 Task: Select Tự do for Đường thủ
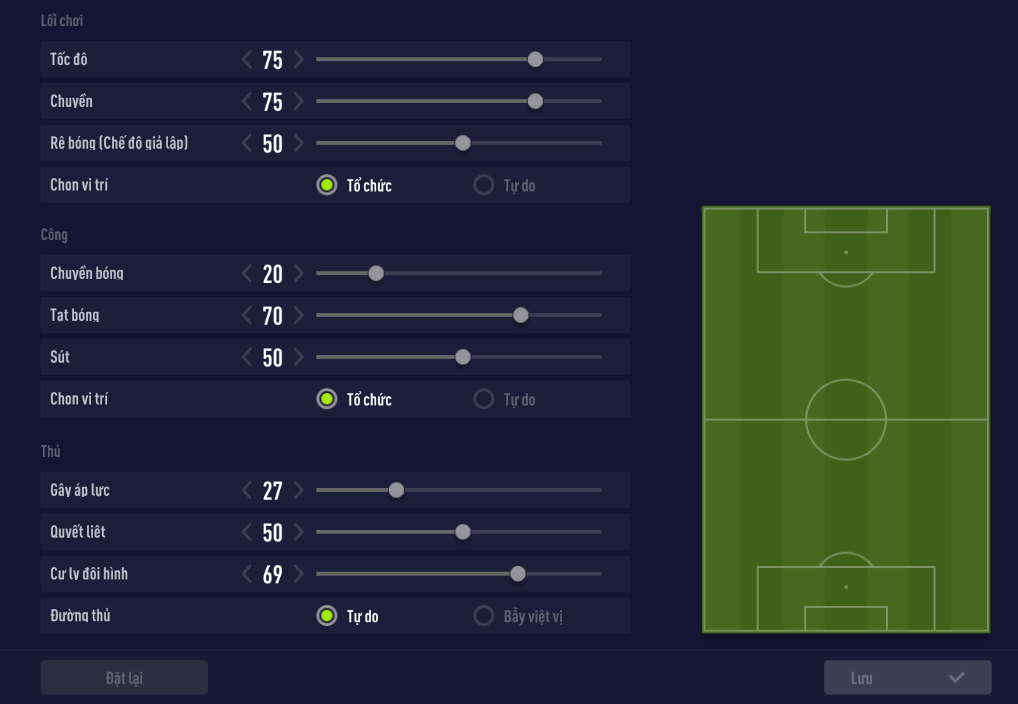(326, 616)
